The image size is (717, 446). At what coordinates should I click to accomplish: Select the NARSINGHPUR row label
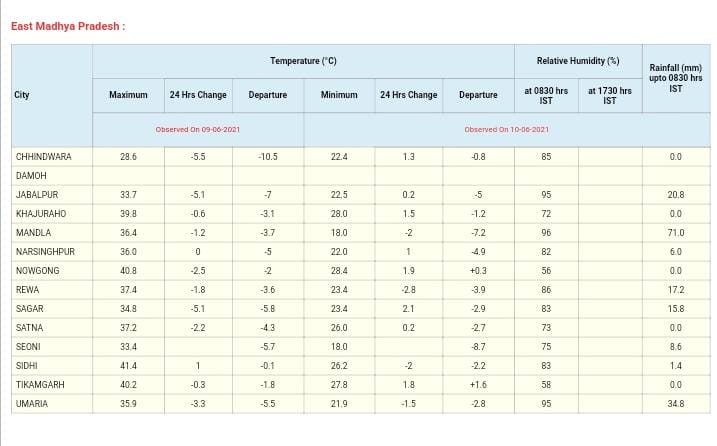coord(46,252)
